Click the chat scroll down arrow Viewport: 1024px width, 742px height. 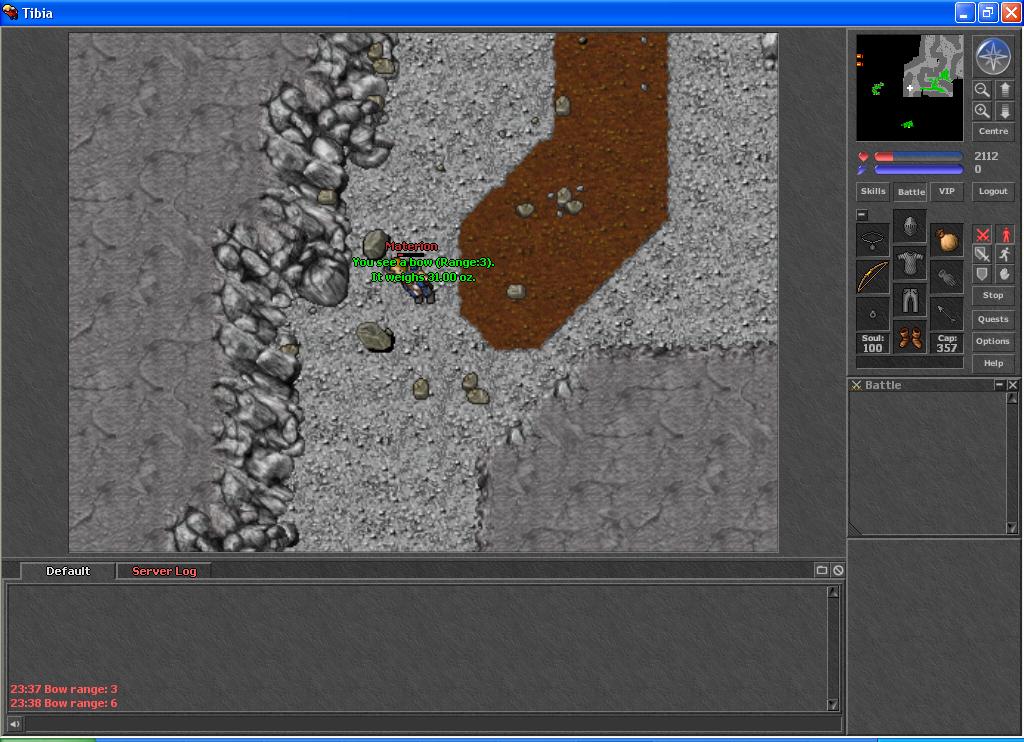(833, 704)
